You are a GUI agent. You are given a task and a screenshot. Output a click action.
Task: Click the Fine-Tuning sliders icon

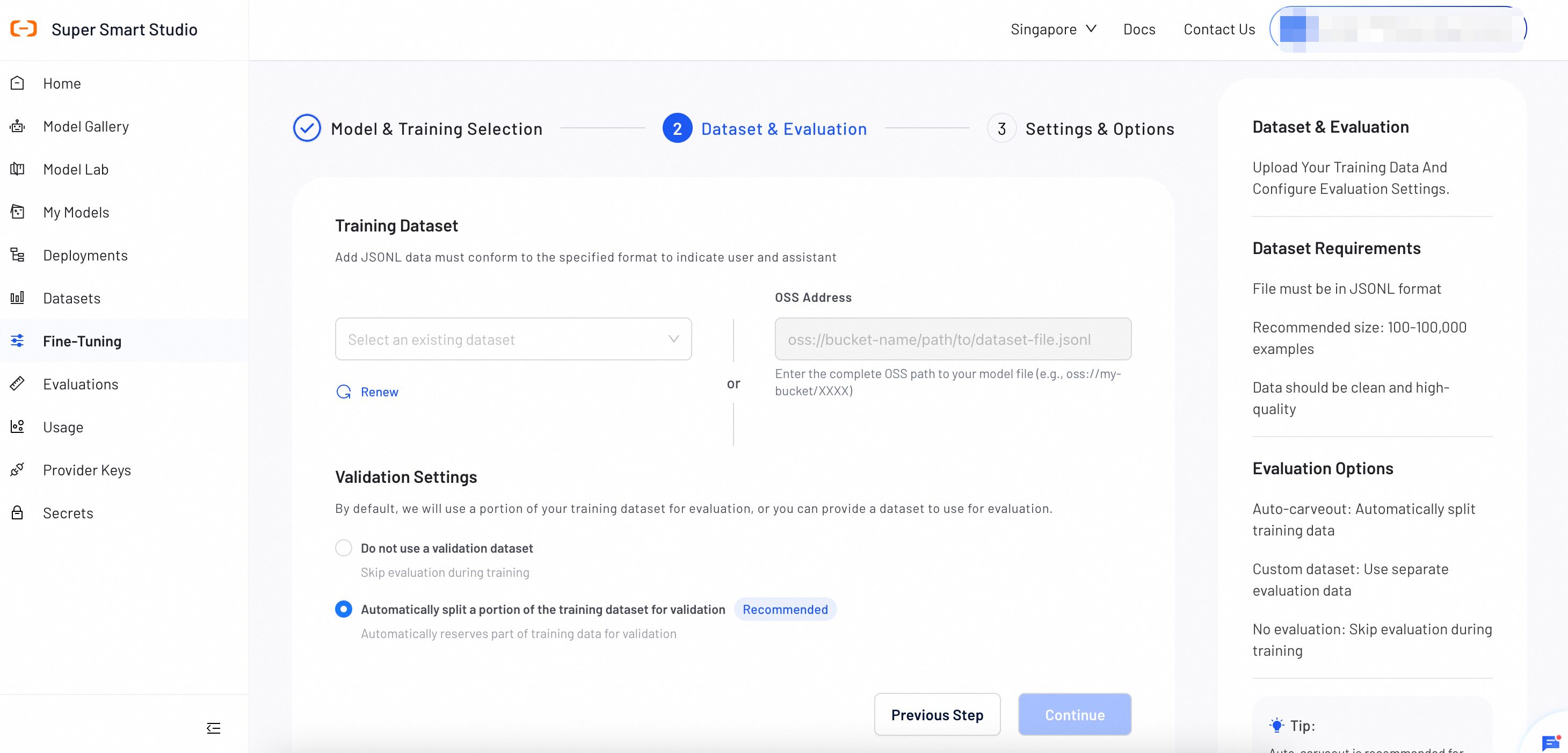point(18,341)
